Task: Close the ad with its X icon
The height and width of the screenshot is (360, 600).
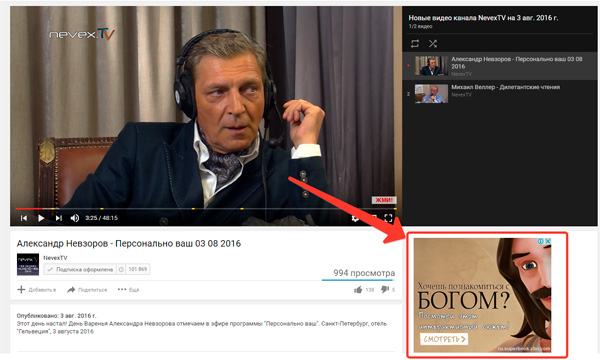Action: (548, 241)
